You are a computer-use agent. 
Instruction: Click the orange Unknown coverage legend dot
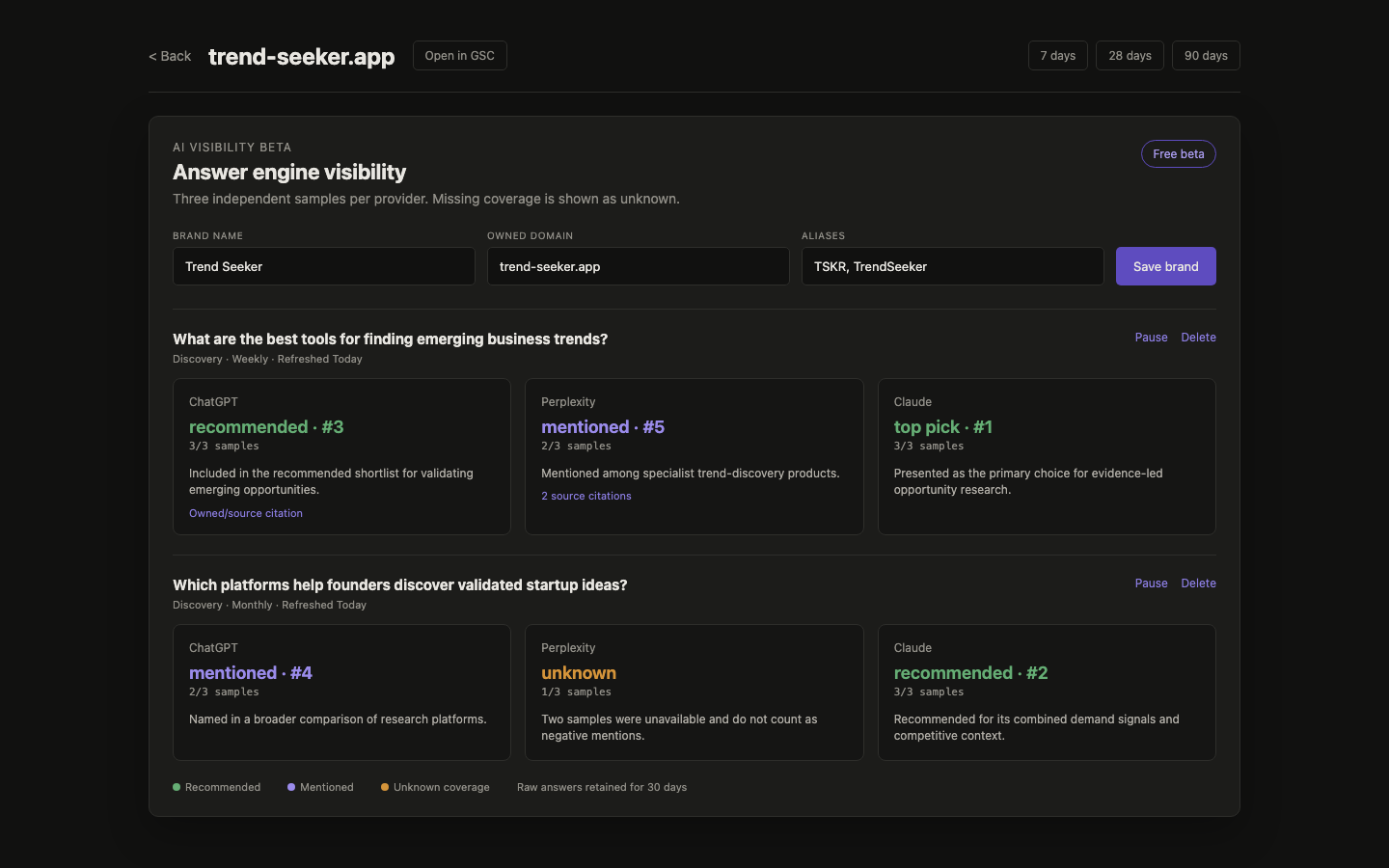tap(385, 787)
